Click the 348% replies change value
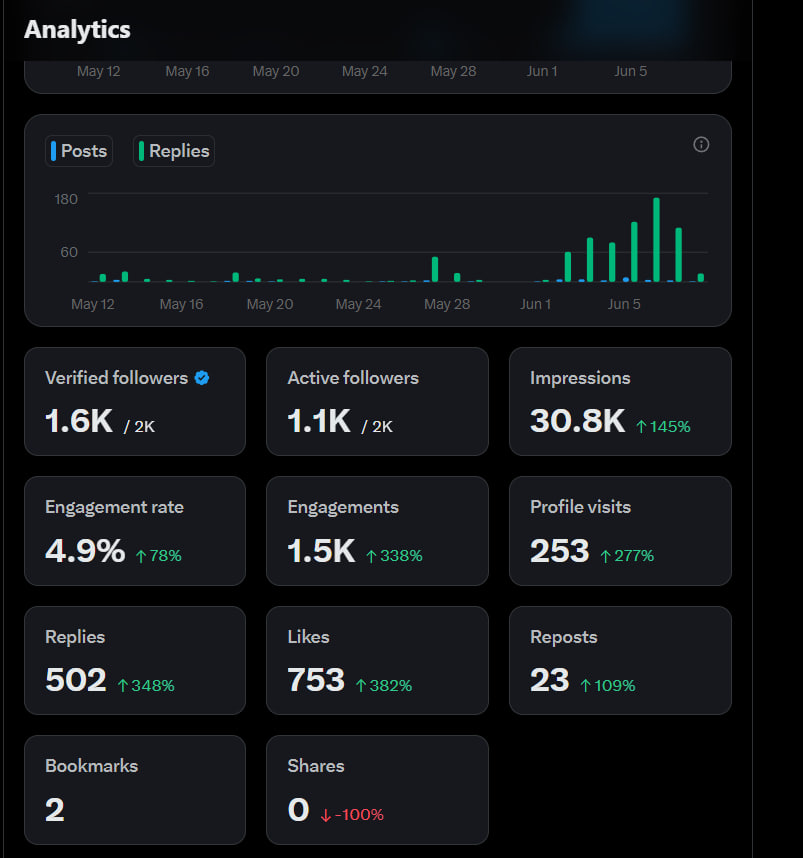The image size is (803, 858). [146, 685]
